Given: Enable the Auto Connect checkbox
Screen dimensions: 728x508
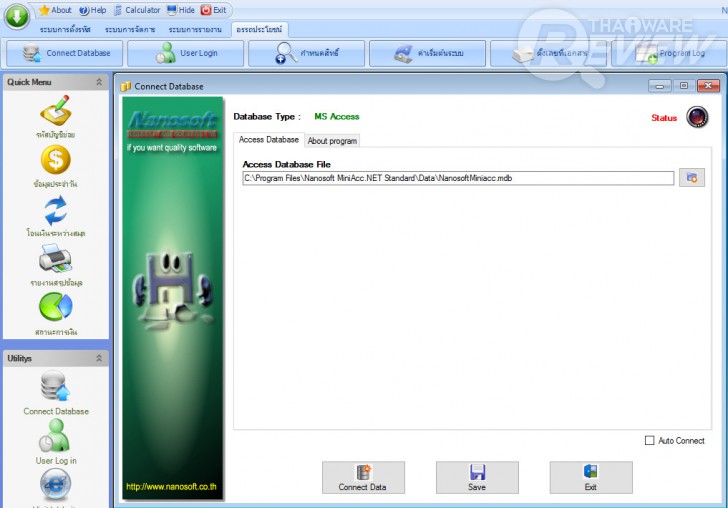Looking at the screenshot, I should (x=650, y=440).
